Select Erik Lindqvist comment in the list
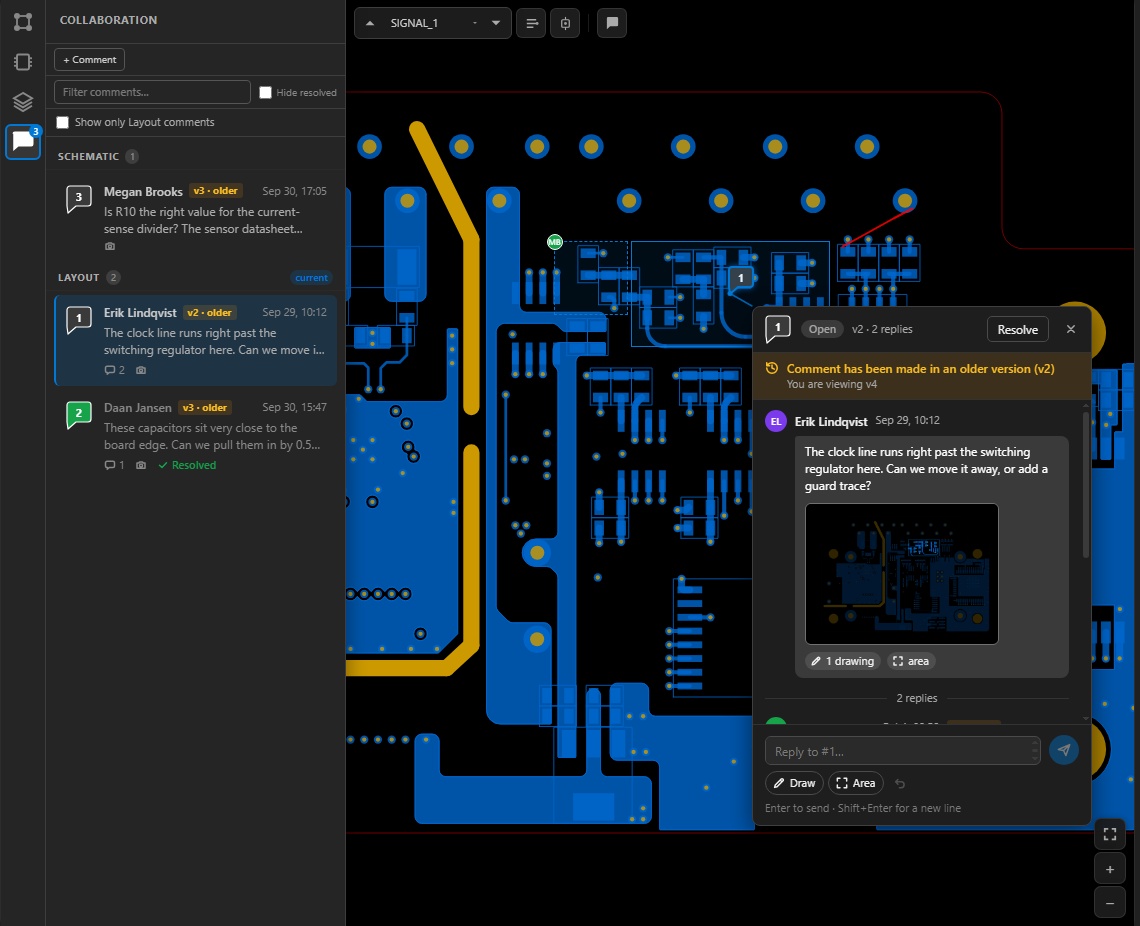 pos(196,340)
